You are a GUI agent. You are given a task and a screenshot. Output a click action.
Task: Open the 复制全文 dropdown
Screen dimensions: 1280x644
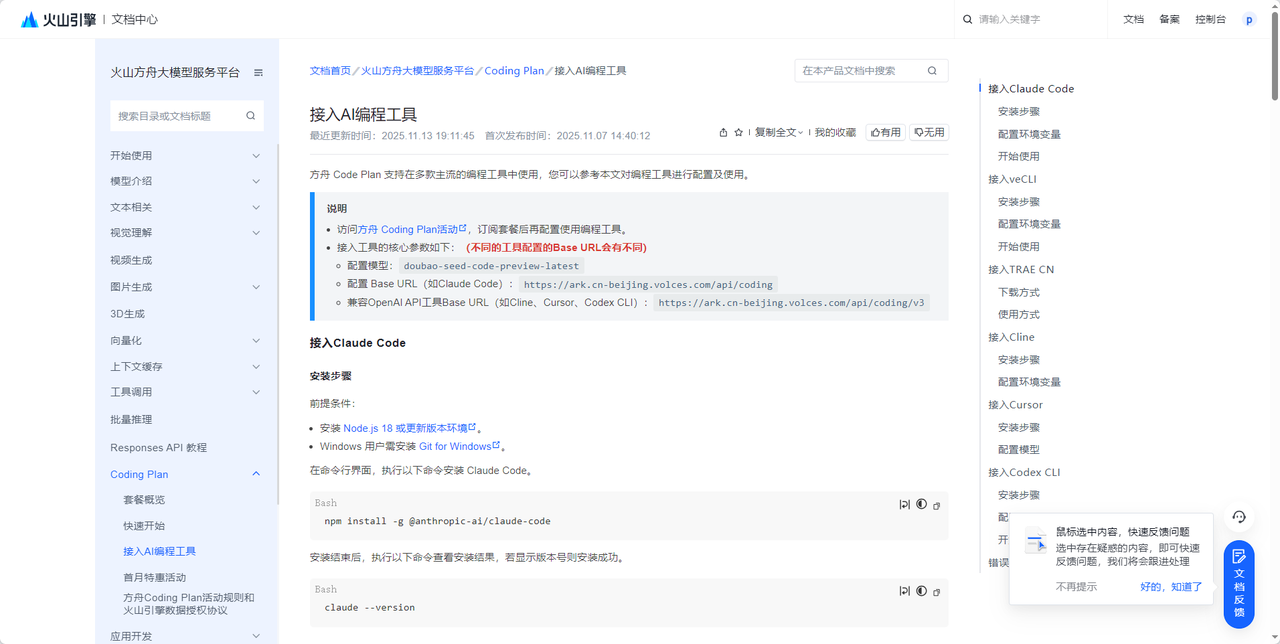pyautogui.click(x=778, y=132)
